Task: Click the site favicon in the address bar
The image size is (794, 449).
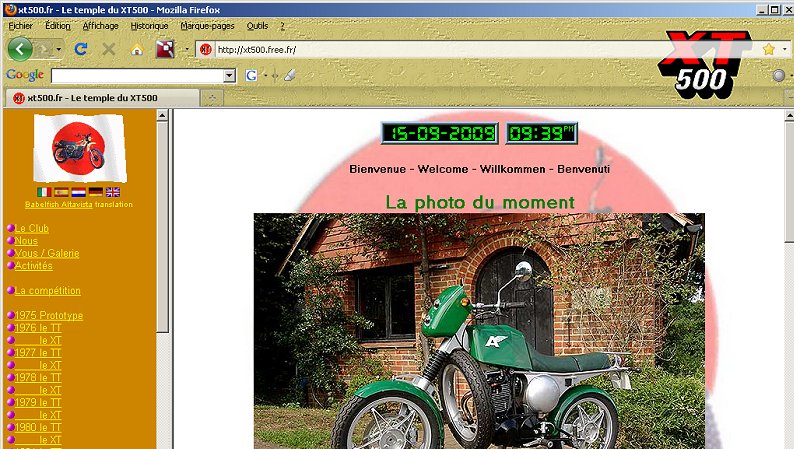Action: (x=206, y=49)
